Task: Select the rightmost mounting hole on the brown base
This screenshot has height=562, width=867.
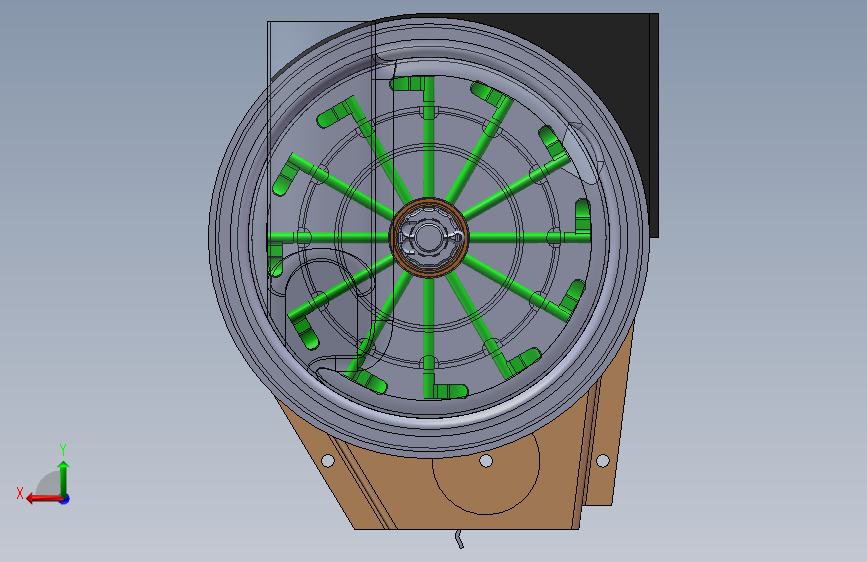Action: coord(603,460)
